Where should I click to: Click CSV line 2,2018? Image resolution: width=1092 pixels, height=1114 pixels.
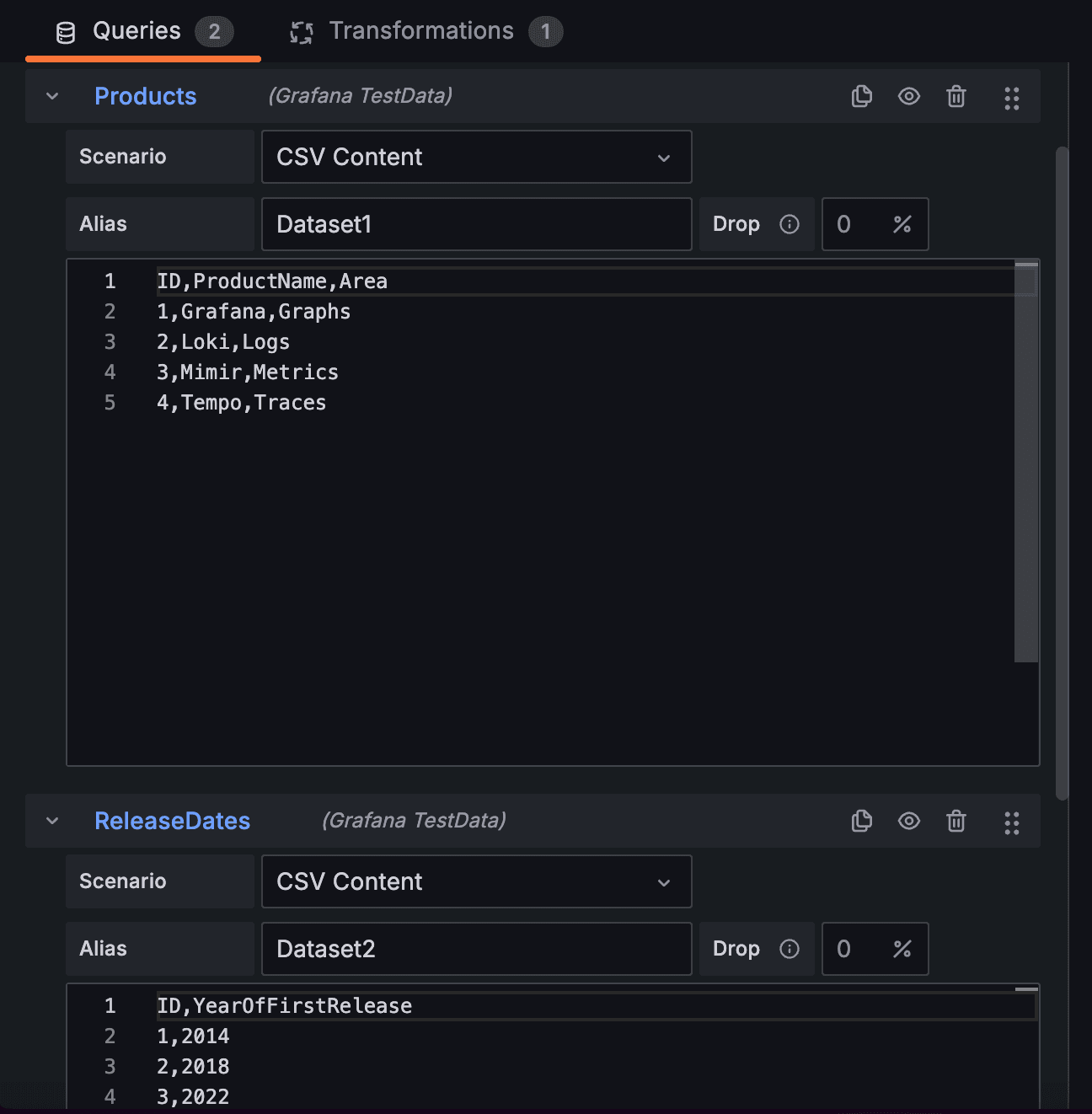click(x=193, y=1067)
